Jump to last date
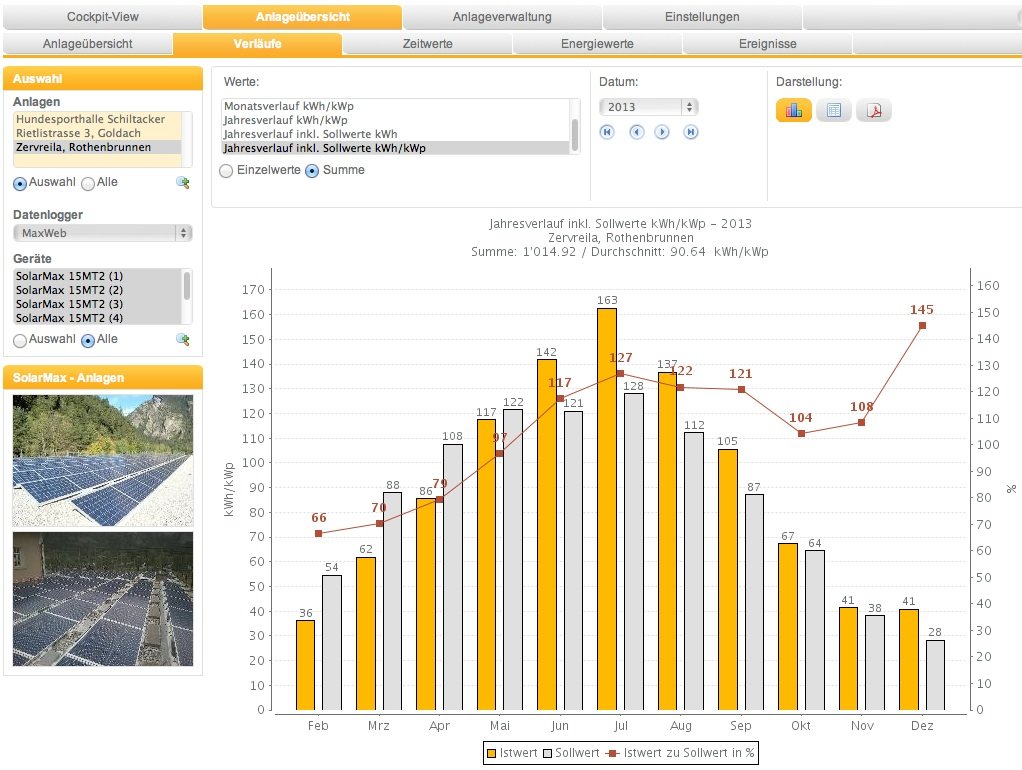This screenshot has width=1022, height=770. (x=691, y=132)
